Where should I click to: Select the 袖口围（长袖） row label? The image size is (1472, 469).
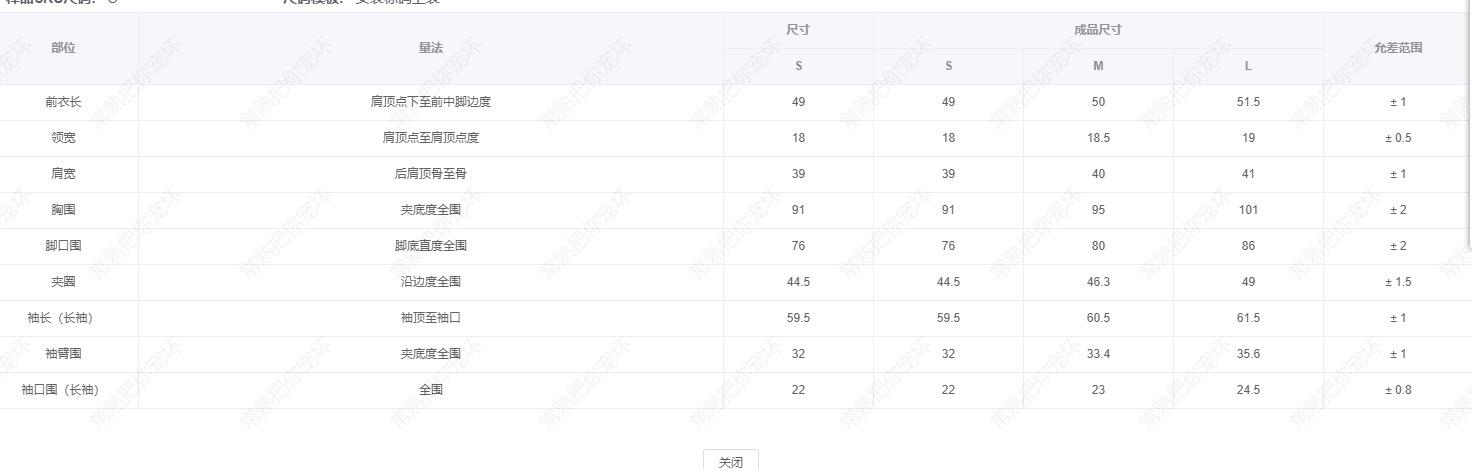point(63,390)
